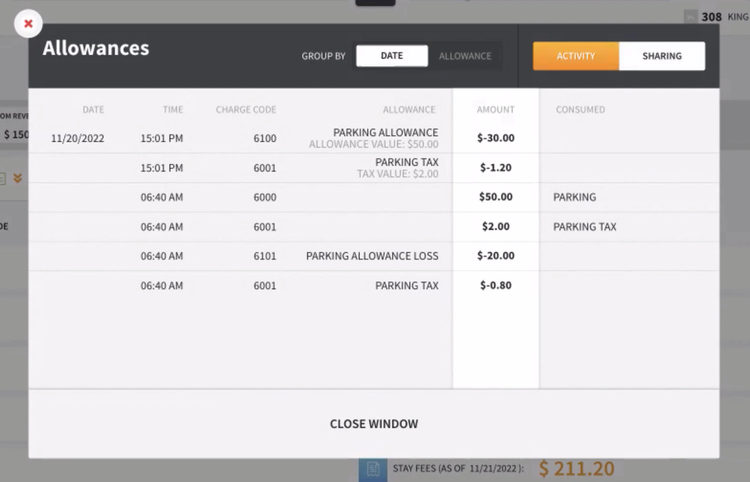Screen dimensions: 750x482
Task: Click the Amount column header
Action: [x=496, y=110]
